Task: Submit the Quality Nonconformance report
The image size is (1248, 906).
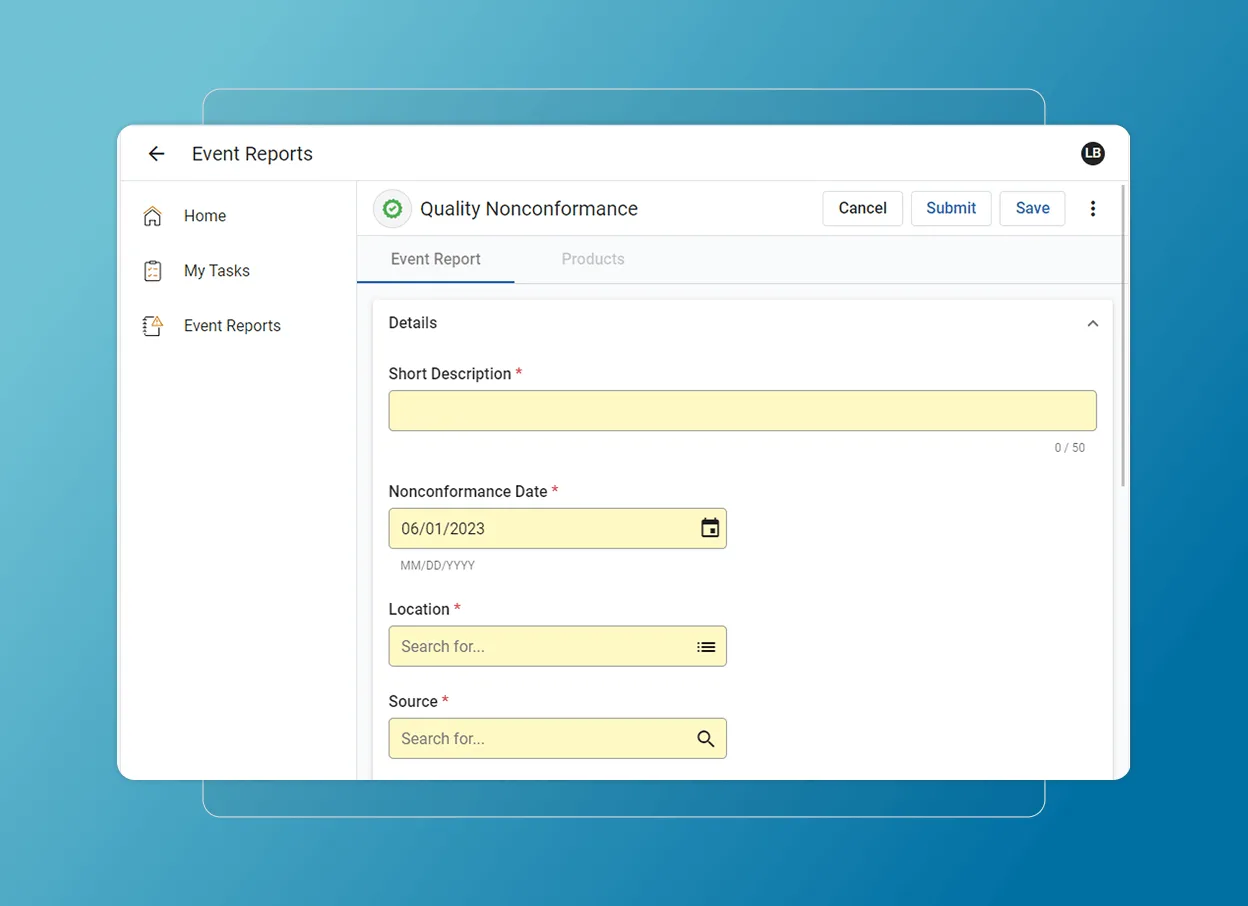Action: 950,208
